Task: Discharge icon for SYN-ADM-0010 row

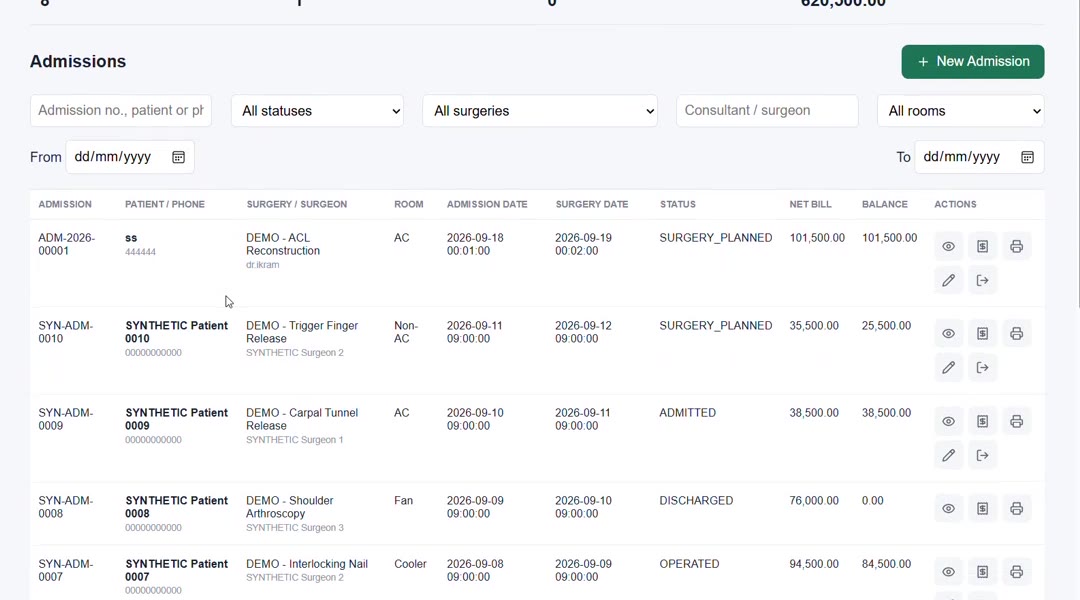Action: (x=982, y=368)
